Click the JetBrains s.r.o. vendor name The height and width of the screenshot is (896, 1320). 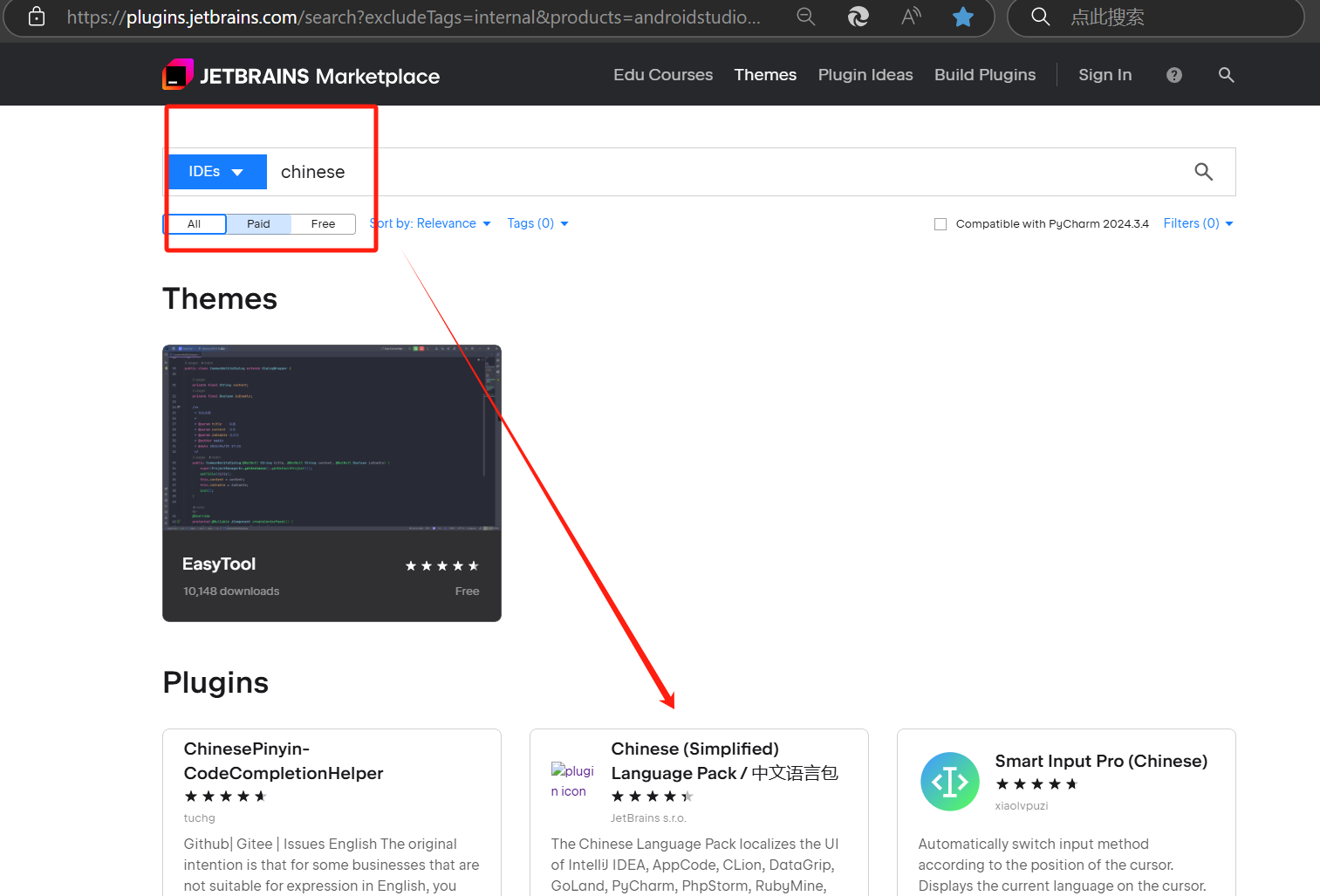(648, 818)
